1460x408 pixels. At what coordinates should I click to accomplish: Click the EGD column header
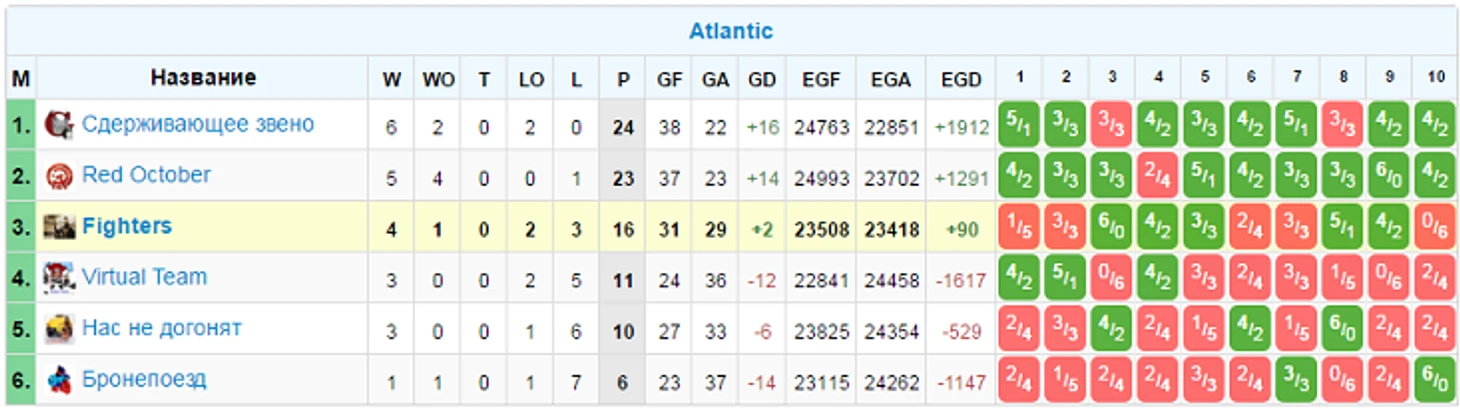961,79
